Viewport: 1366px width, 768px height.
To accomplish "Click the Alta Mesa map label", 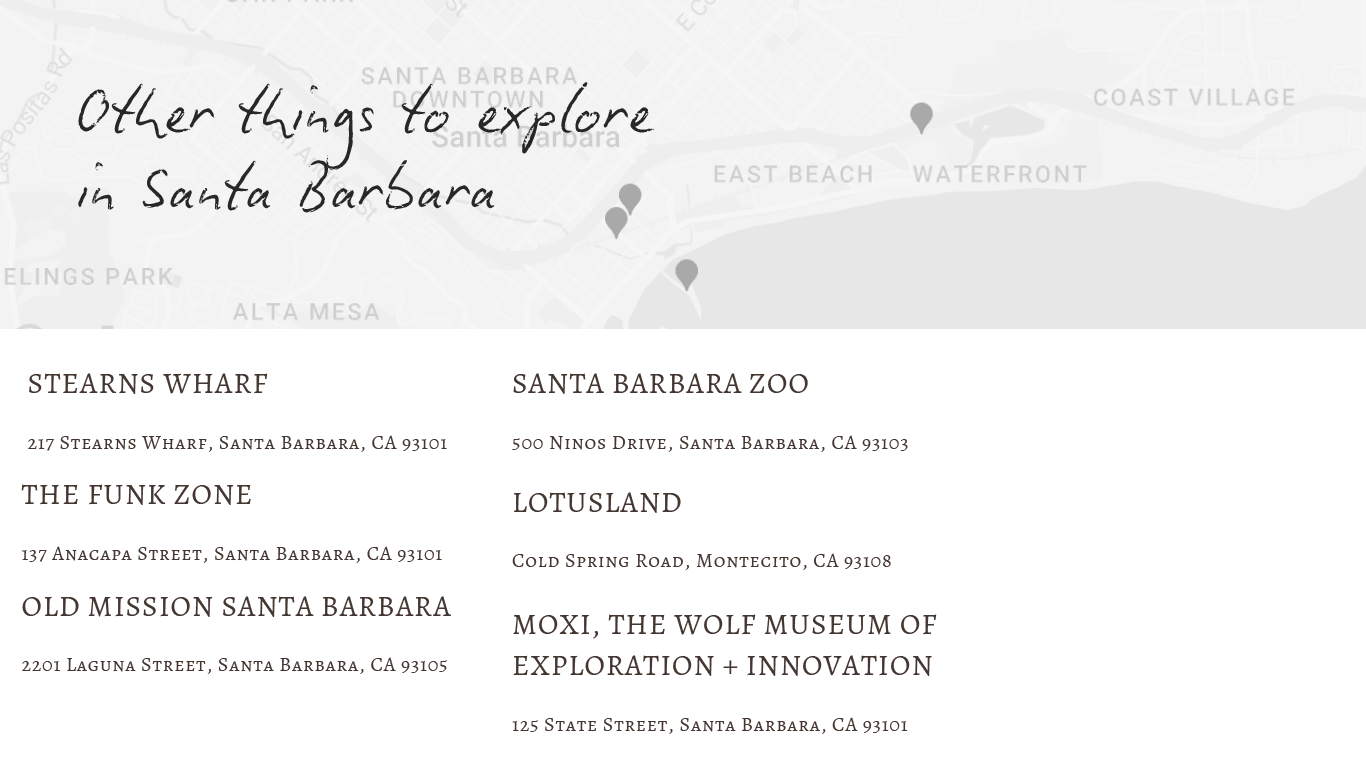I will coord(306,313).
